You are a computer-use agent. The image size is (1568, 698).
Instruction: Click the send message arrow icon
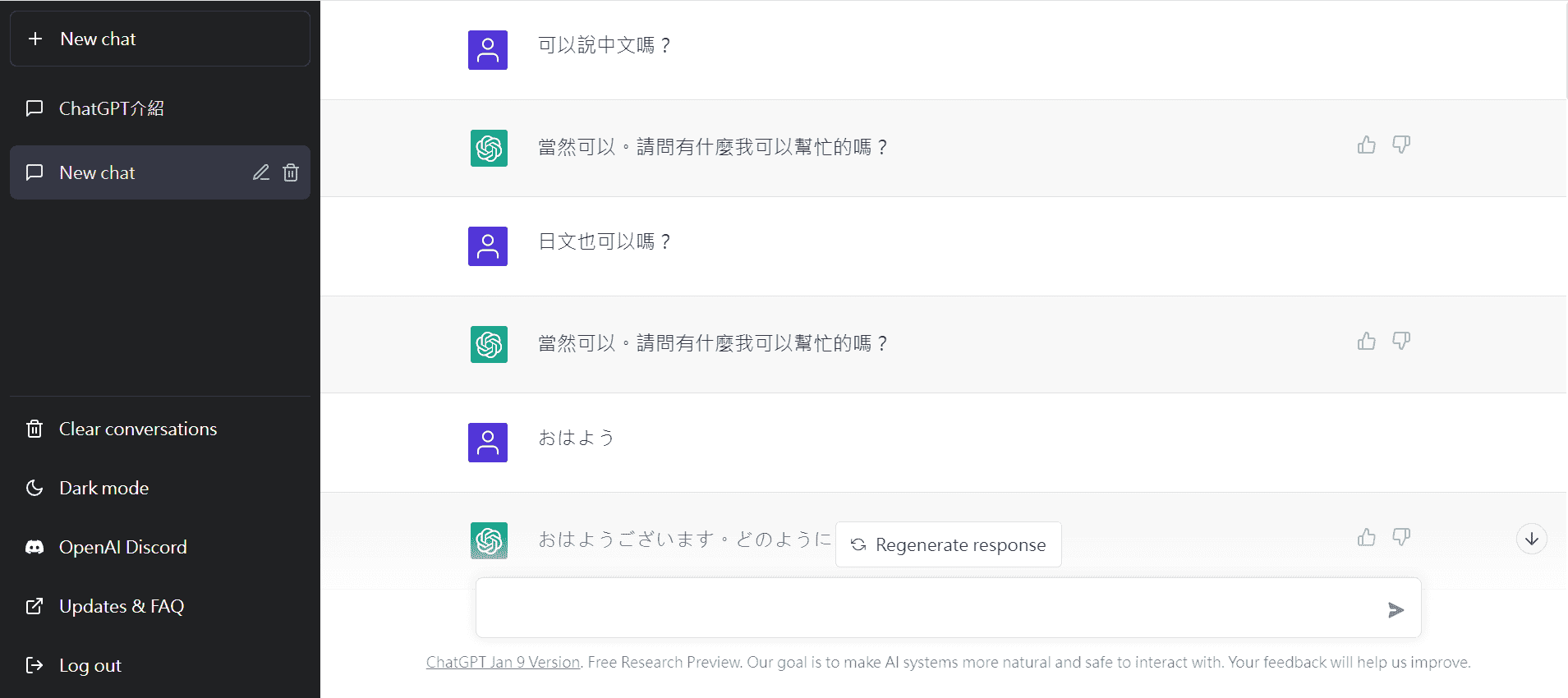(1396, 609)
